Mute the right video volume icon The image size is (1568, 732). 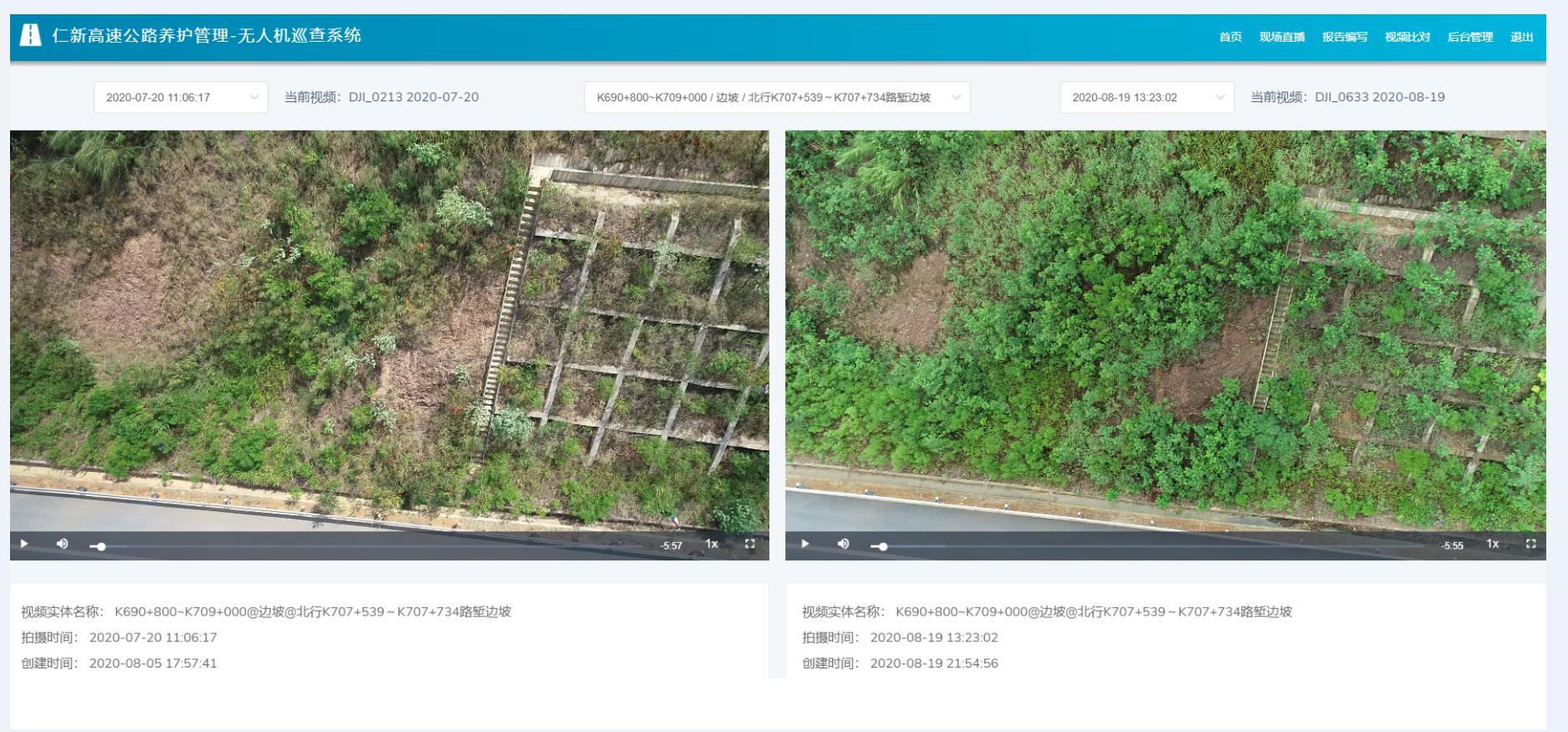coord(843,544)
